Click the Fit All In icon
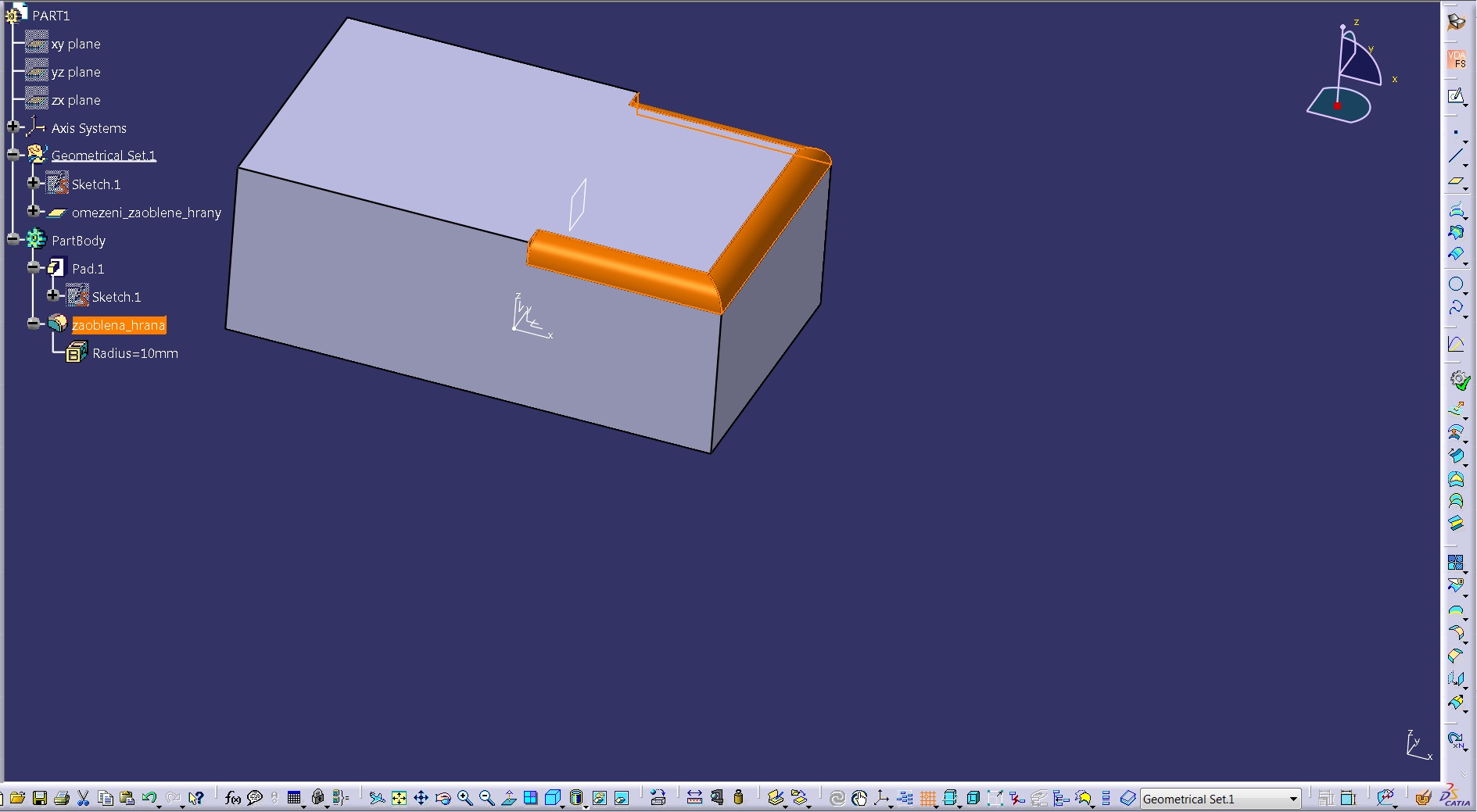1477x812 pixels. tap(399, 798)
